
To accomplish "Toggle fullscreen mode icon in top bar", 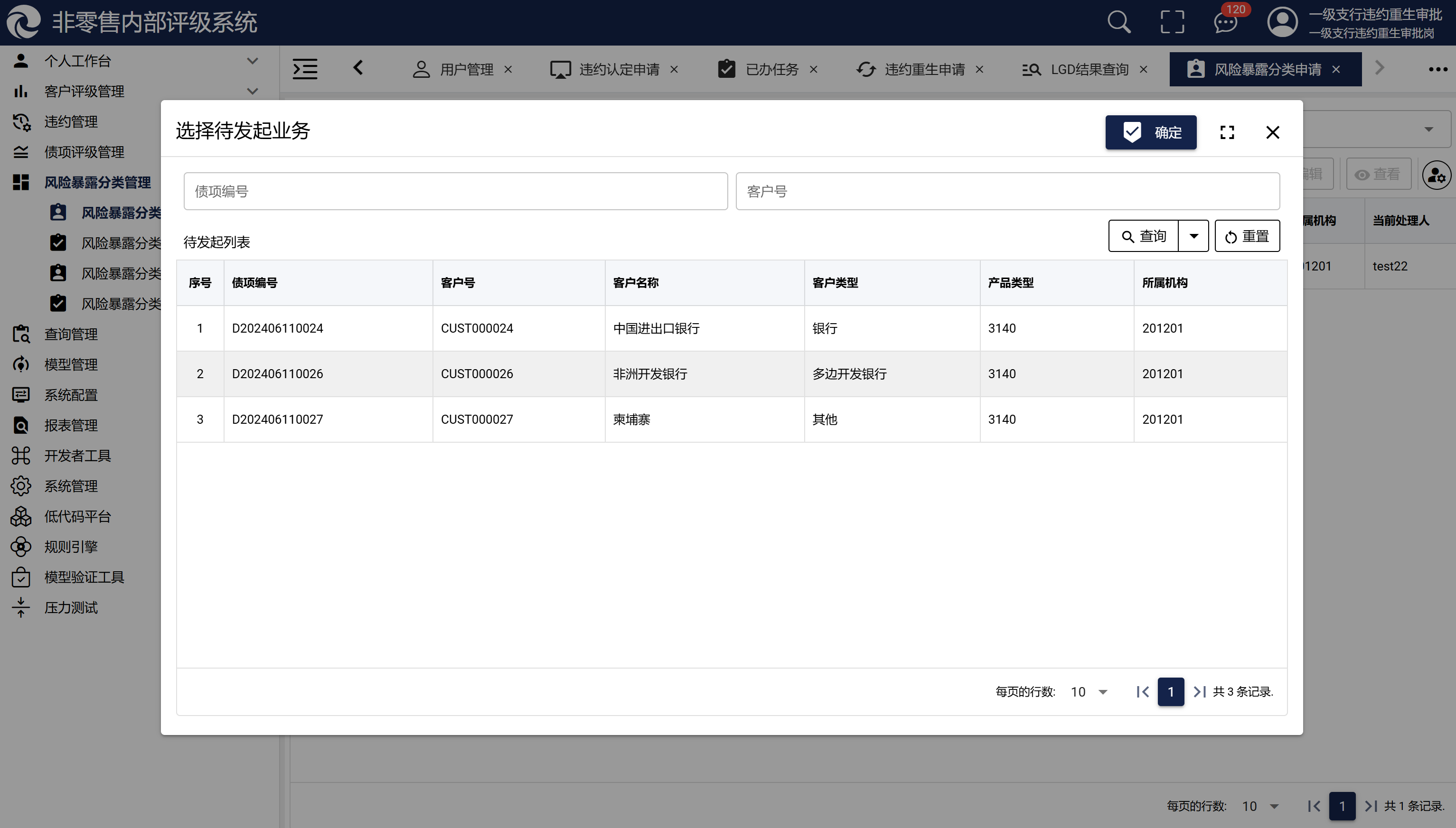I will point(1172,23).
